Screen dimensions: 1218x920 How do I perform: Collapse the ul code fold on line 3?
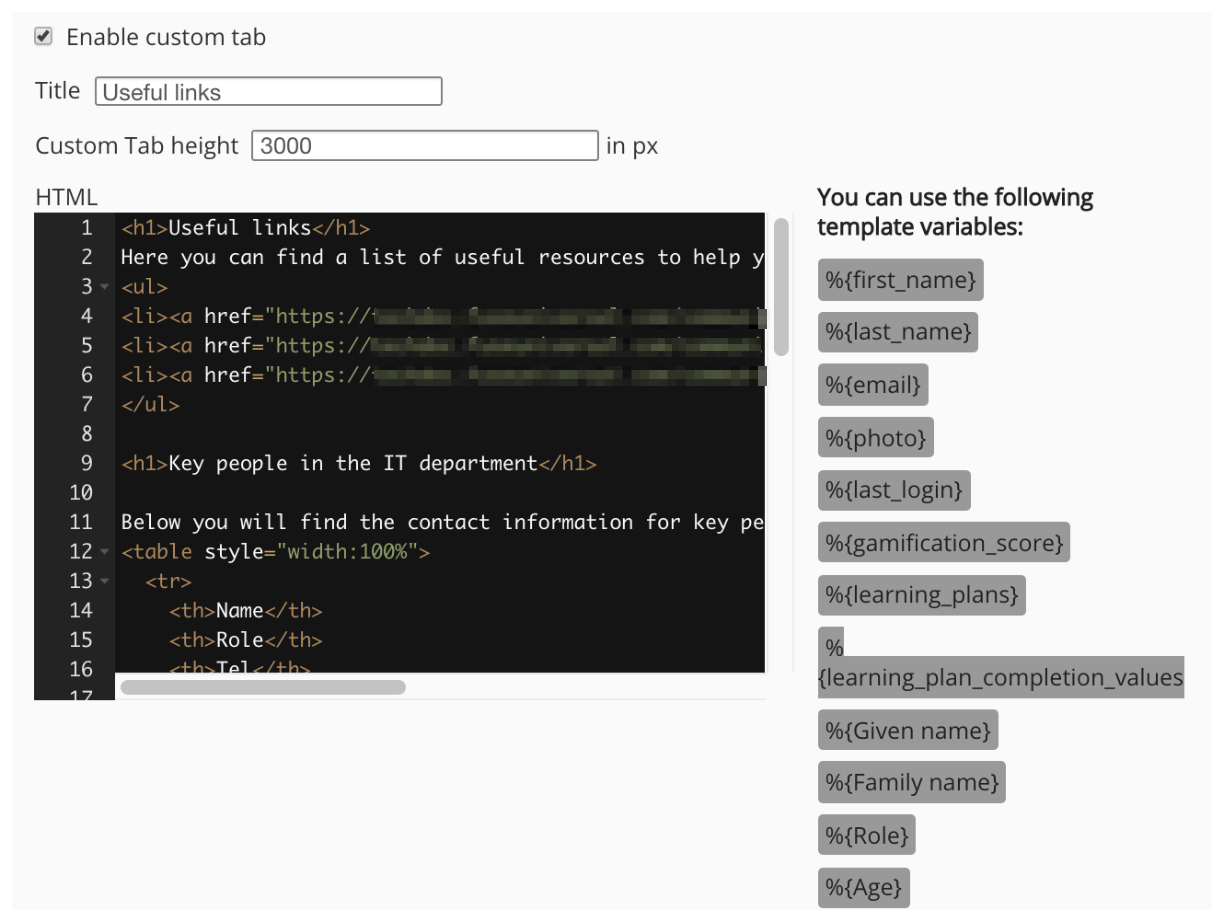(106, 287)
